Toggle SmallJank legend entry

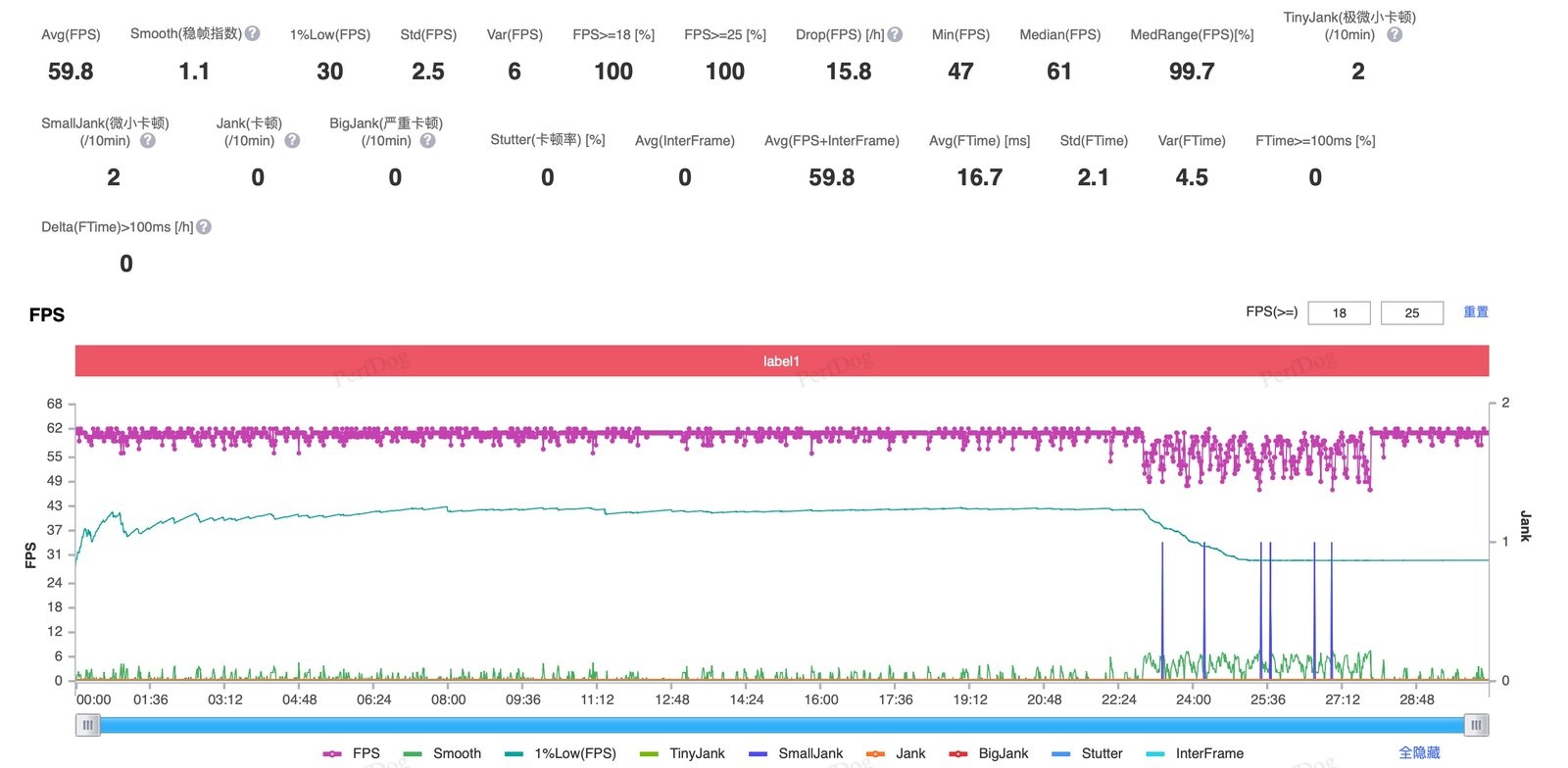[796, 753]
